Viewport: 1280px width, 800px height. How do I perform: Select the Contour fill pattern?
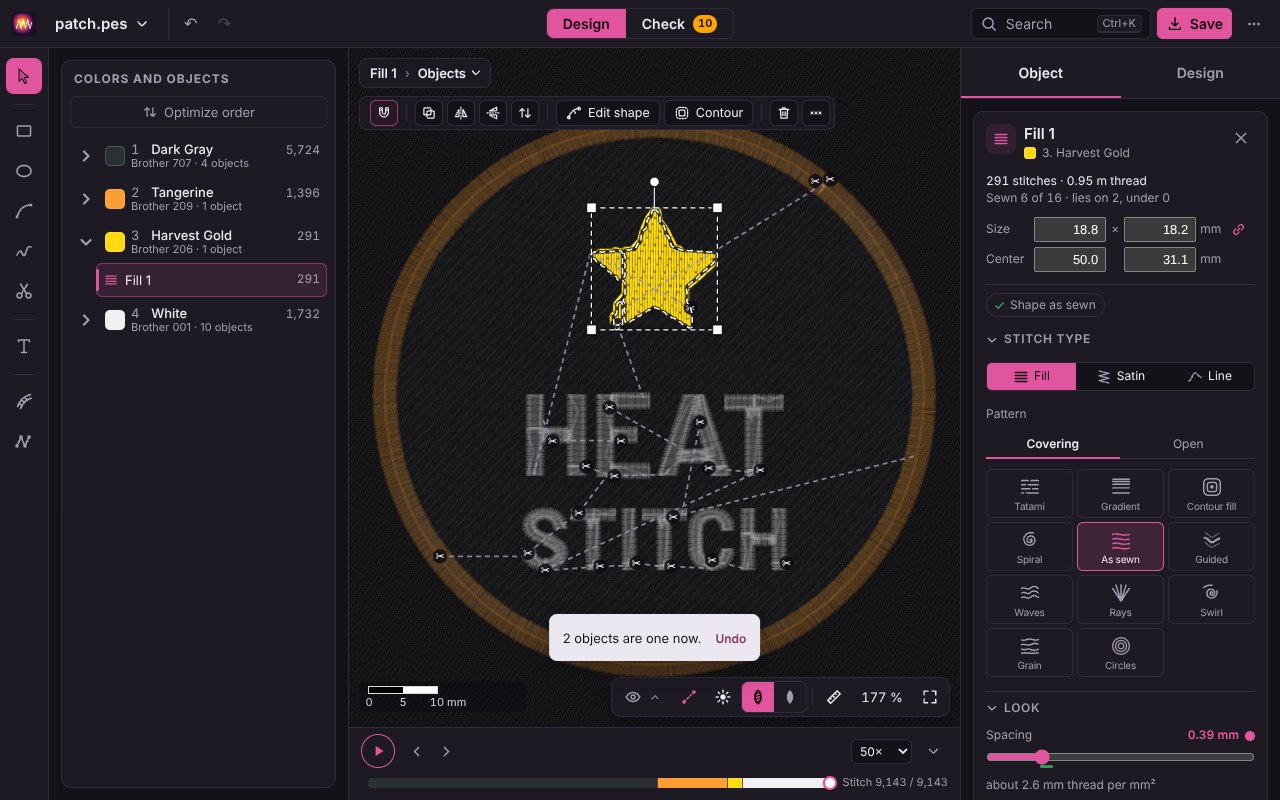pos(1211,493)
